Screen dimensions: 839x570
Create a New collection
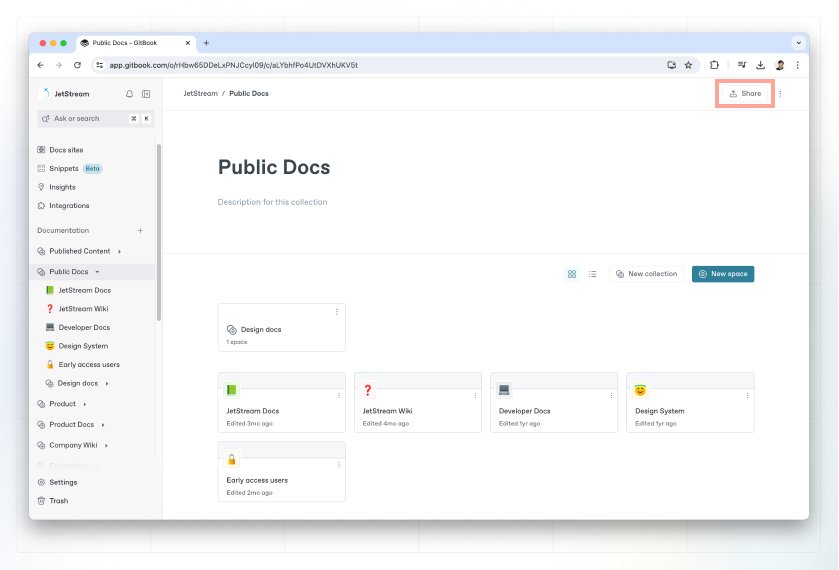tap(646, 274)
